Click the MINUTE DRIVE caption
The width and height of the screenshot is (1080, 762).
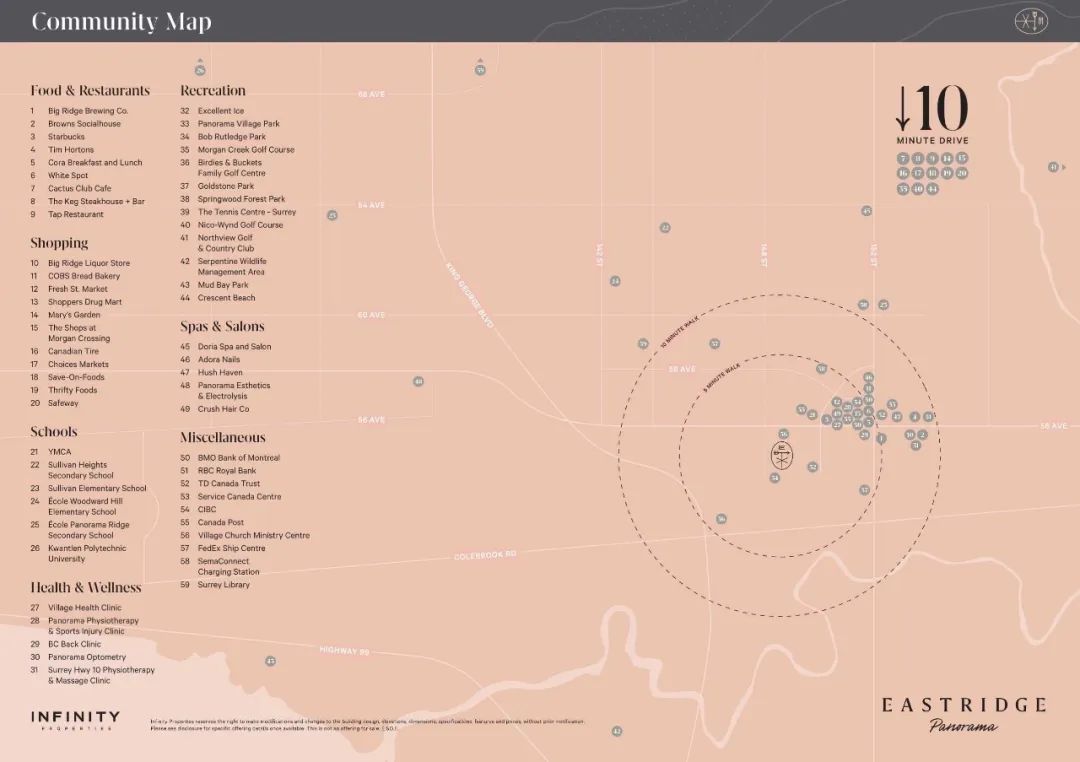933,141
